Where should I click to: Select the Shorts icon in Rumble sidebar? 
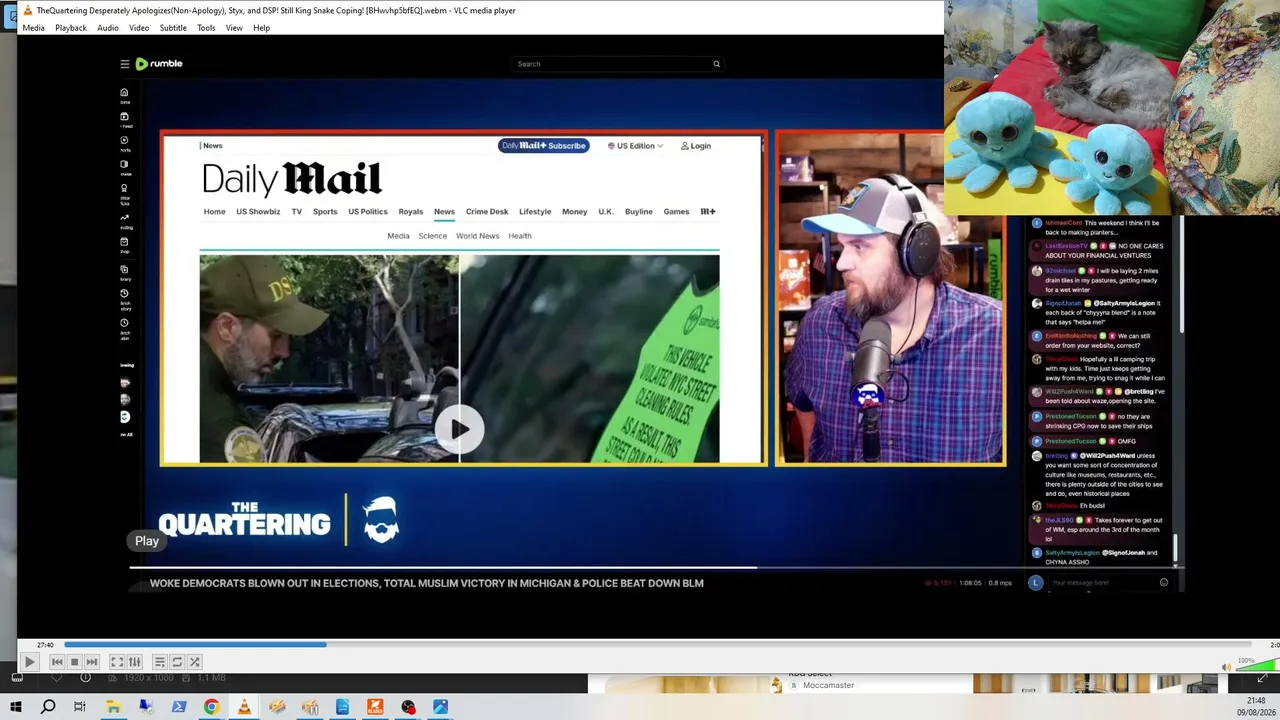coord(125,141)
